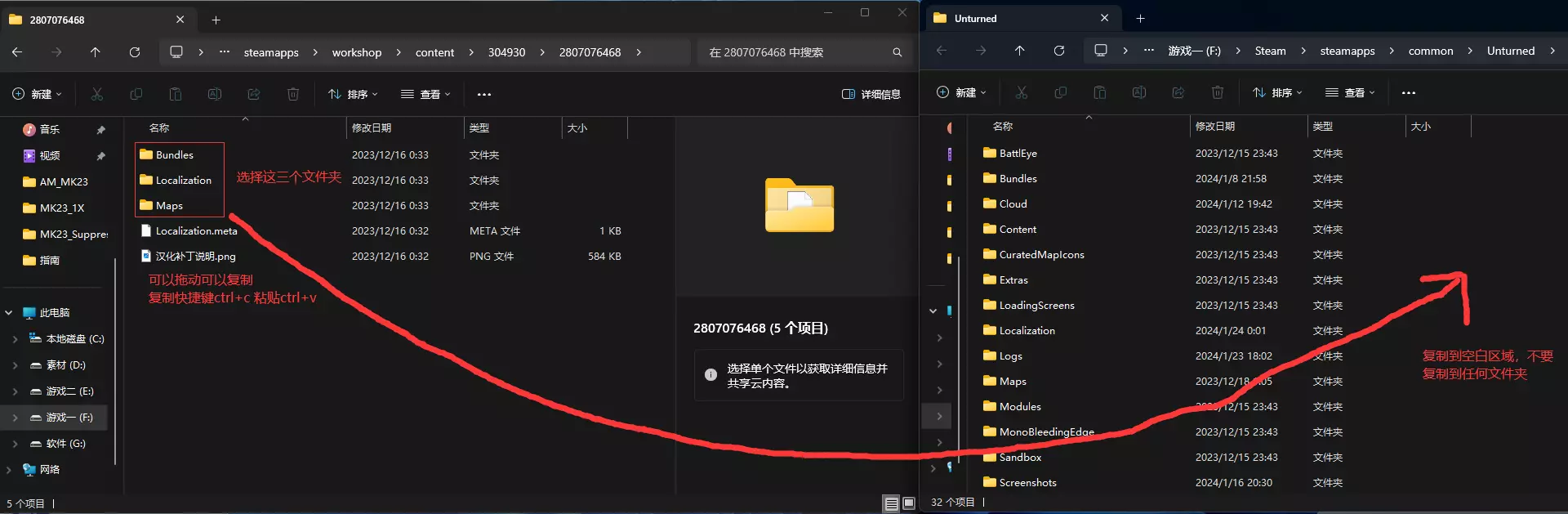
Task: Open 排序 sort dropdown in left window
Action: tap(353, 95)
